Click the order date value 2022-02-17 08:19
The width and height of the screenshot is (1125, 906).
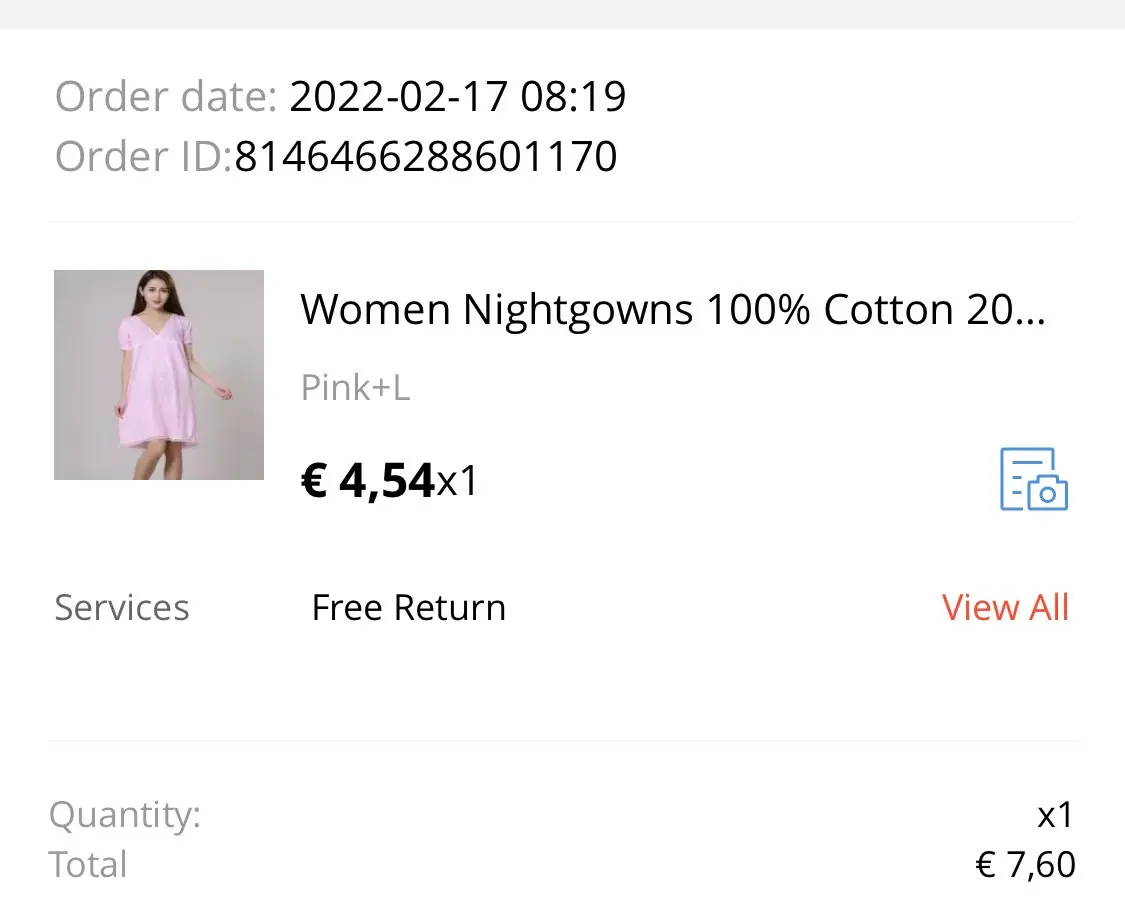click(457, 97)
